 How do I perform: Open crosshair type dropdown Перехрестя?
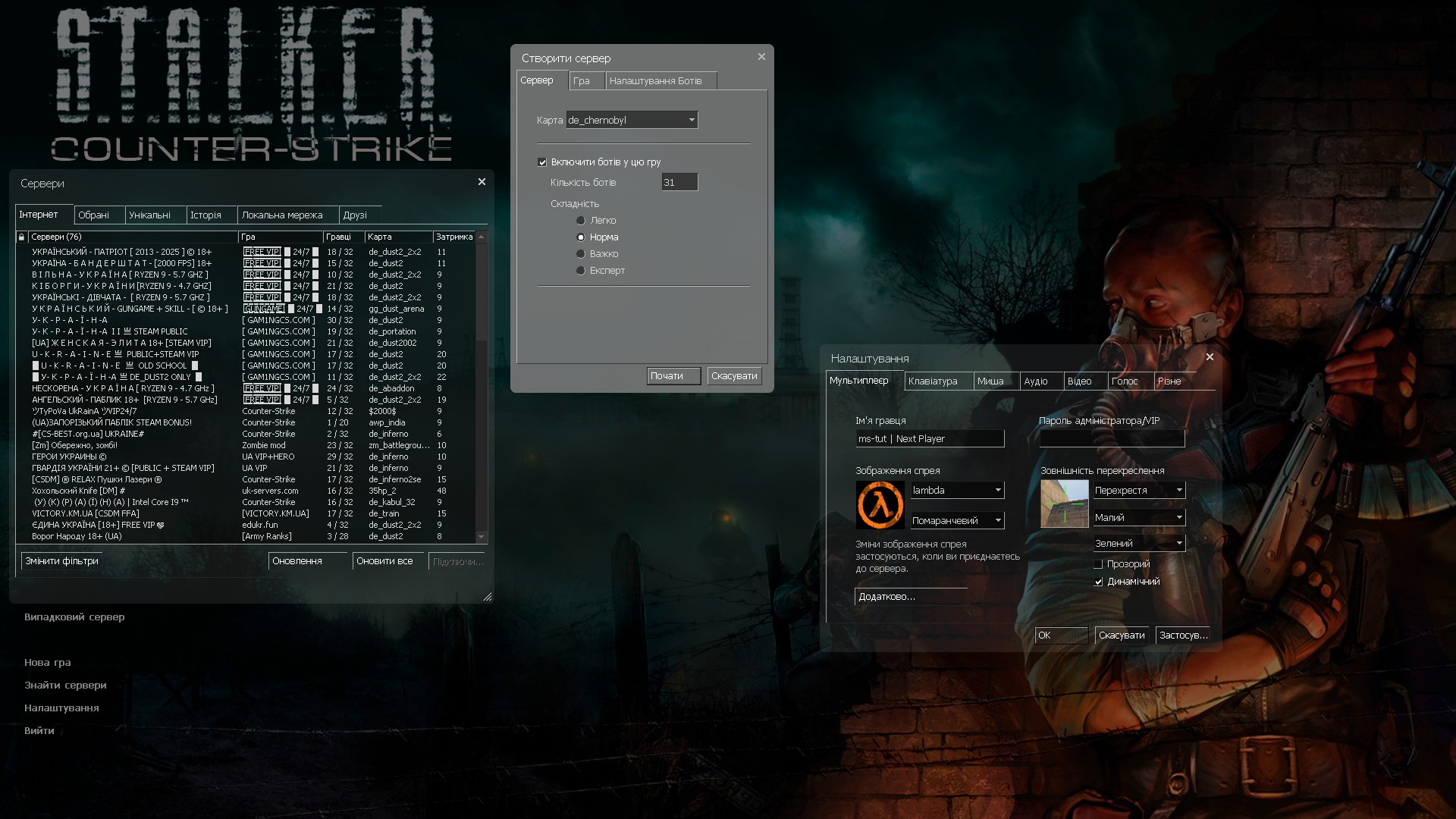(x=1138, y=491)
